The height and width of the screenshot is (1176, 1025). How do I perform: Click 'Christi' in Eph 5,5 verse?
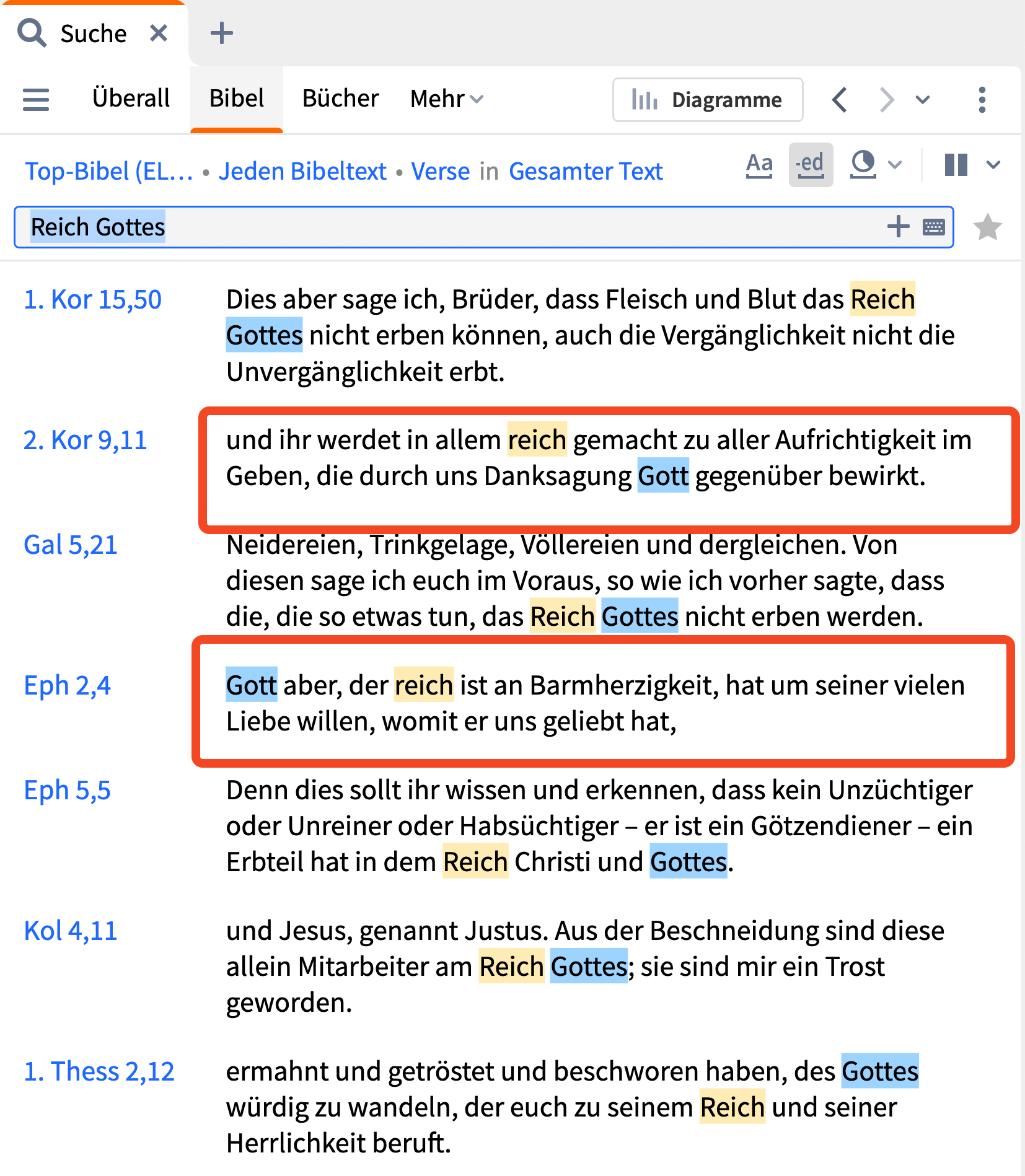coord(553,862)
